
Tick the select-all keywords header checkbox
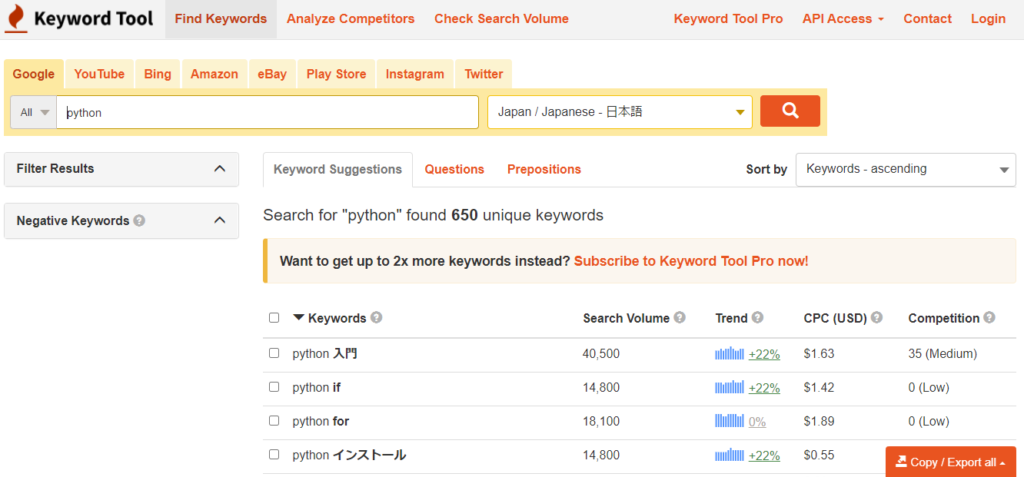(274, 318)
